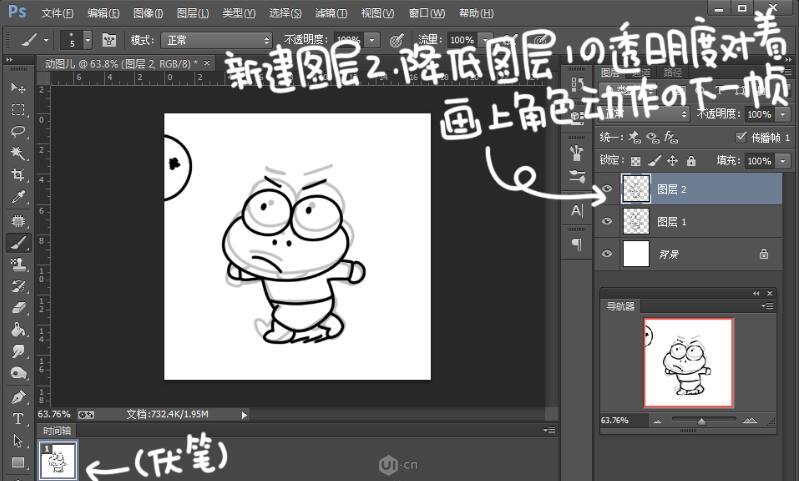Toggle lock position (cross arrows icon)

pos(673,161)
